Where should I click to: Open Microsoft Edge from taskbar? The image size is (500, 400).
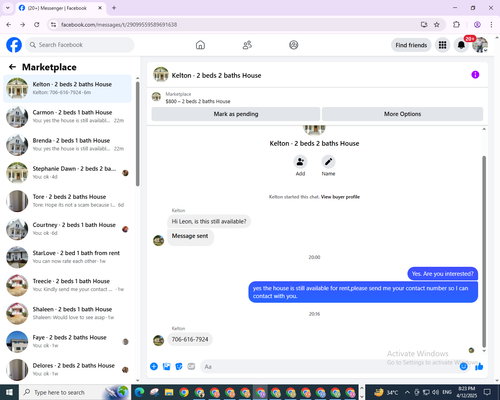pyautogui.click(x=139, y=392)
